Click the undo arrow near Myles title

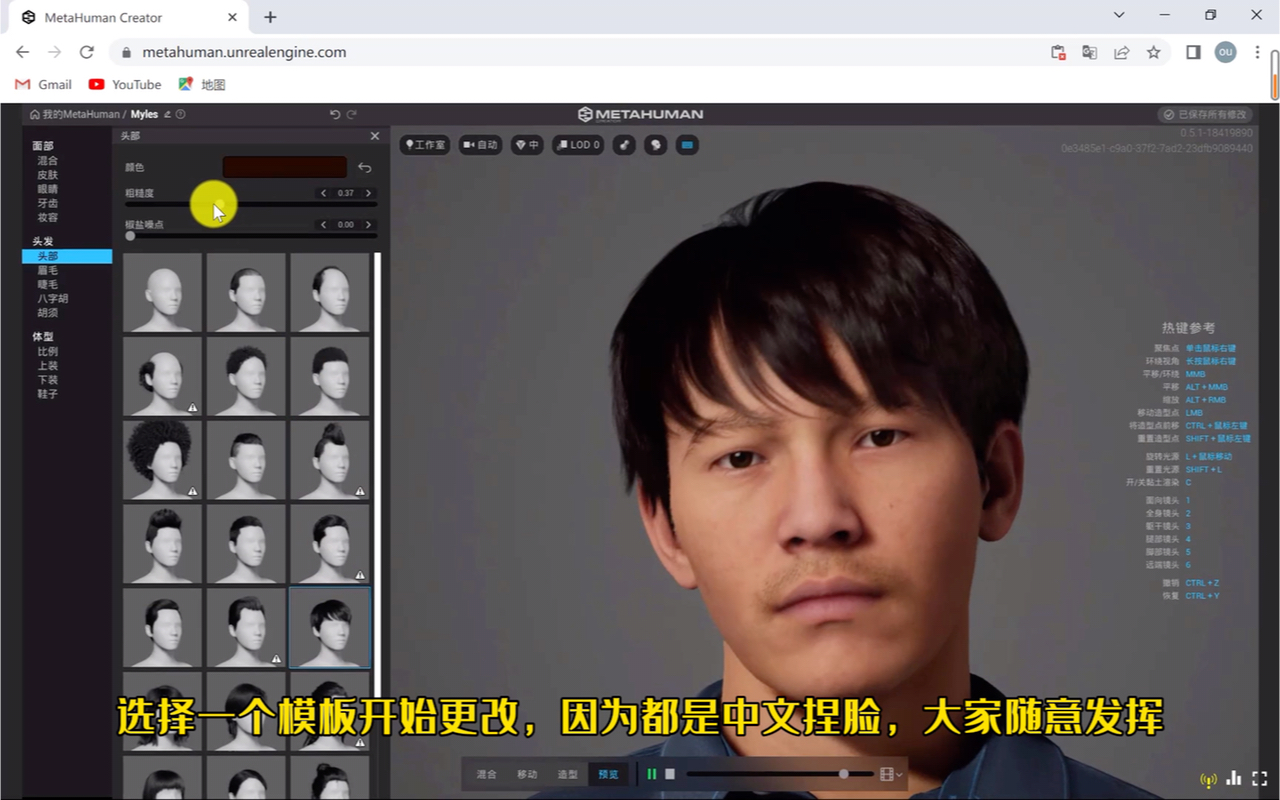[336, 114]
